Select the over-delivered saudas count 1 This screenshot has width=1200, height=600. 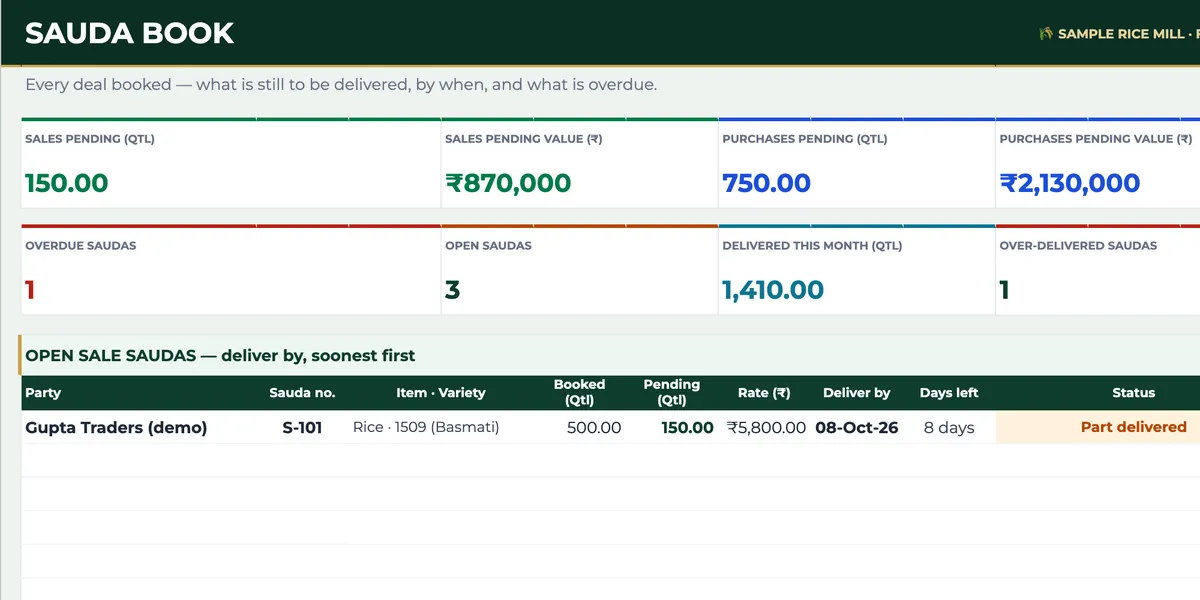[x=1004, y=290]
